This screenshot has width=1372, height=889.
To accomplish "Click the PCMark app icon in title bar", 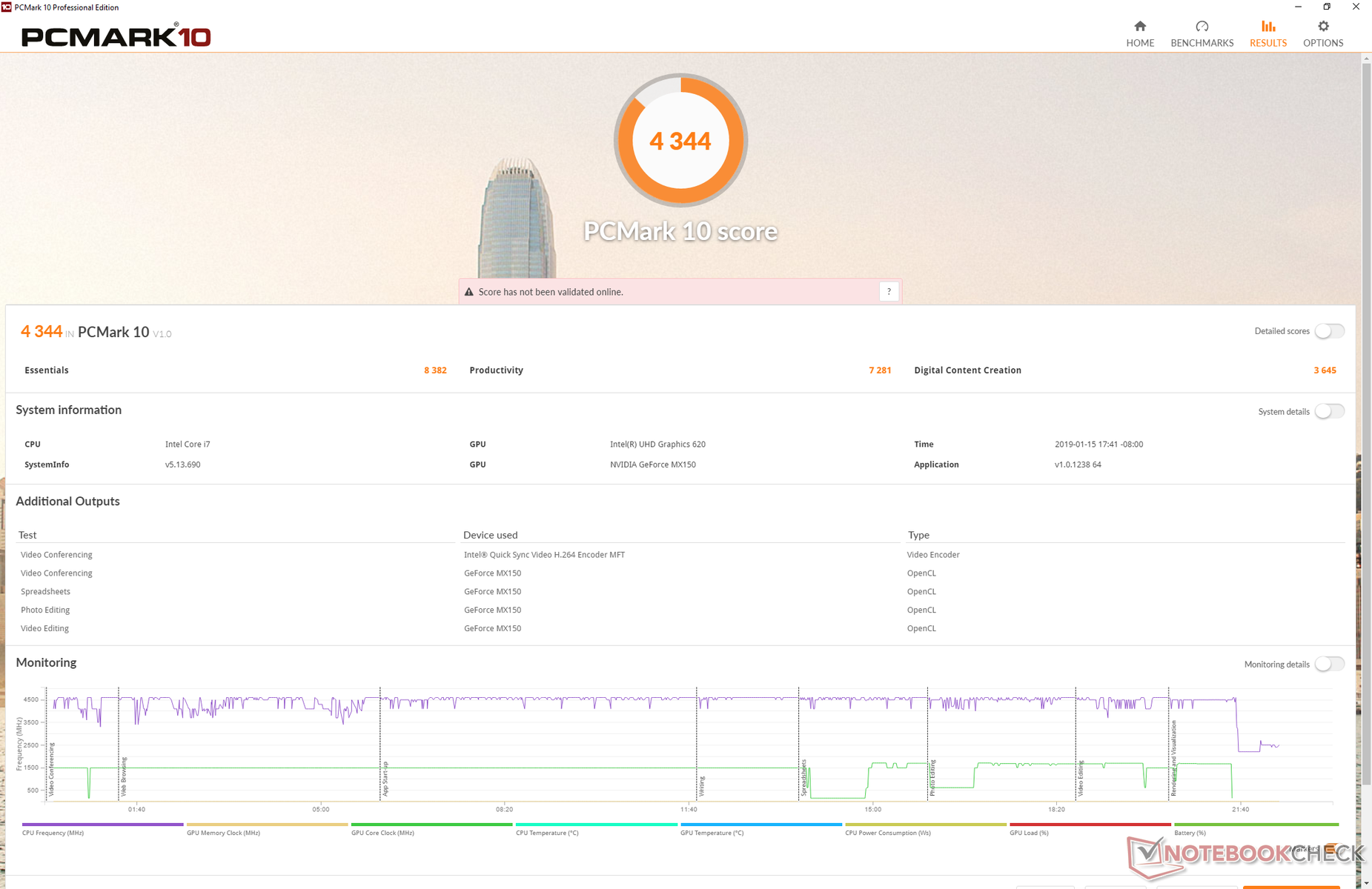I will click(x=6, y=7).
